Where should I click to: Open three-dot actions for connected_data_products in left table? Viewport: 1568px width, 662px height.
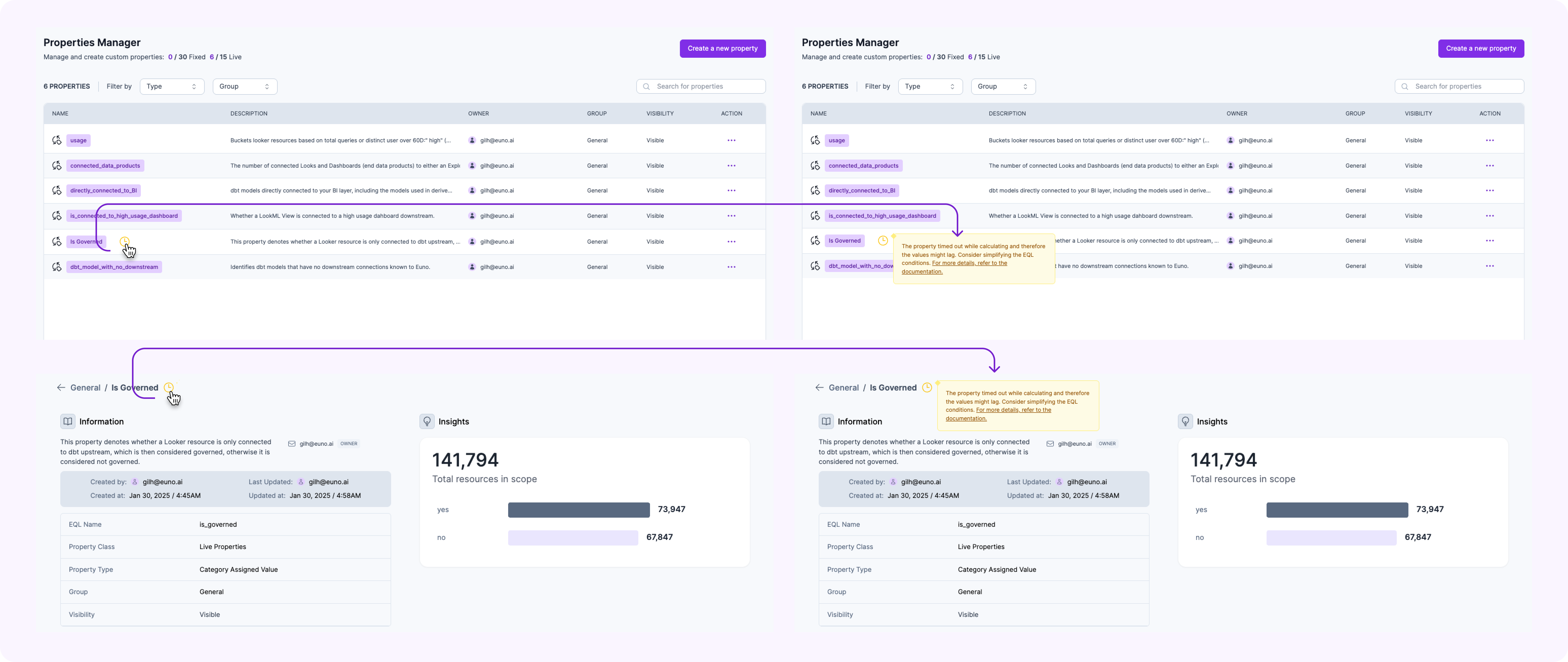click(731, 166)
